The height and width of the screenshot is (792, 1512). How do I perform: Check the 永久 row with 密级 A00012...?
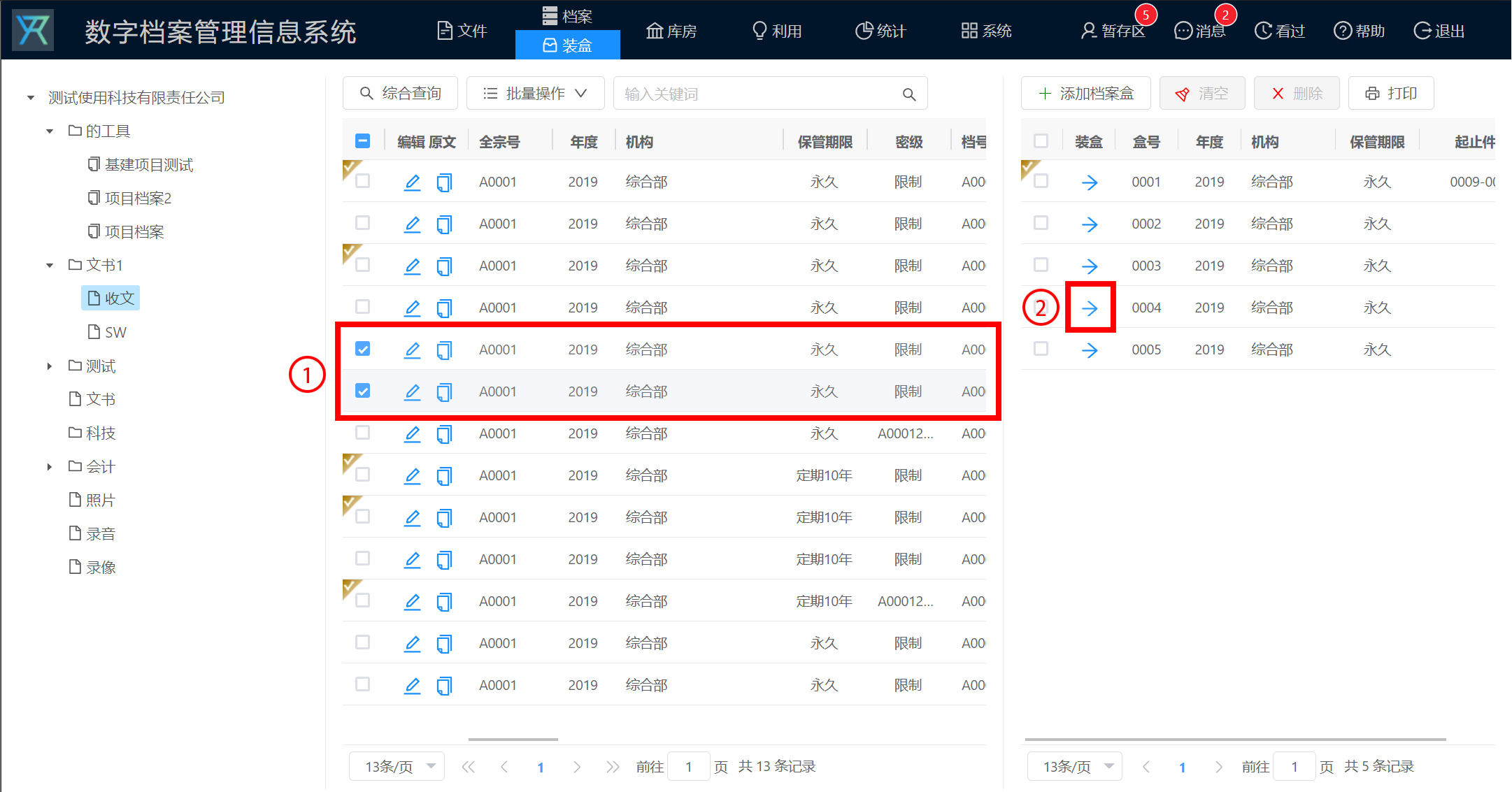click(362, 433)
